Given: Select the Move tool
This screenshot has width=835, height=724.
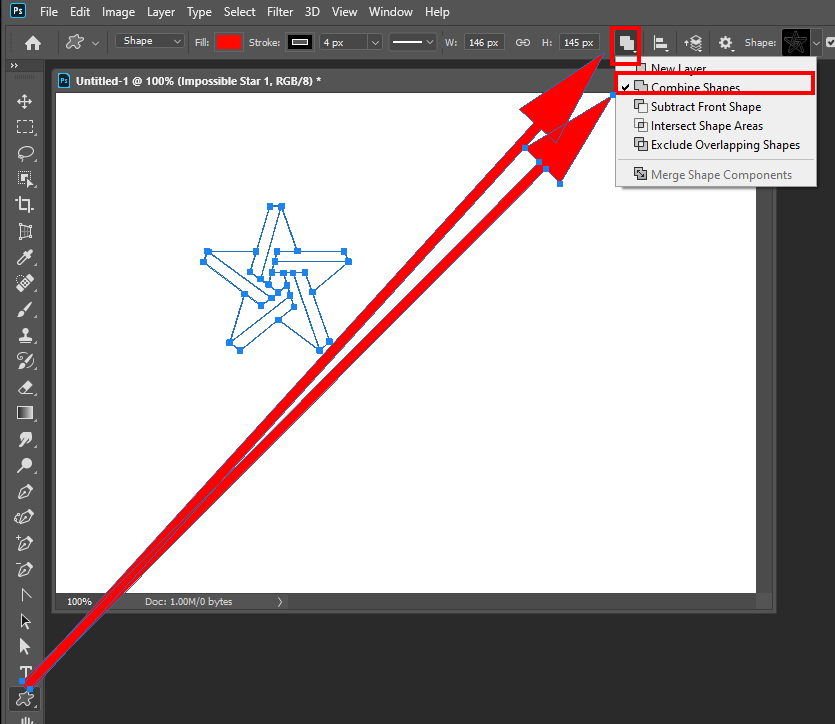Looking at the screenshot, I should [x=25, y=100].
